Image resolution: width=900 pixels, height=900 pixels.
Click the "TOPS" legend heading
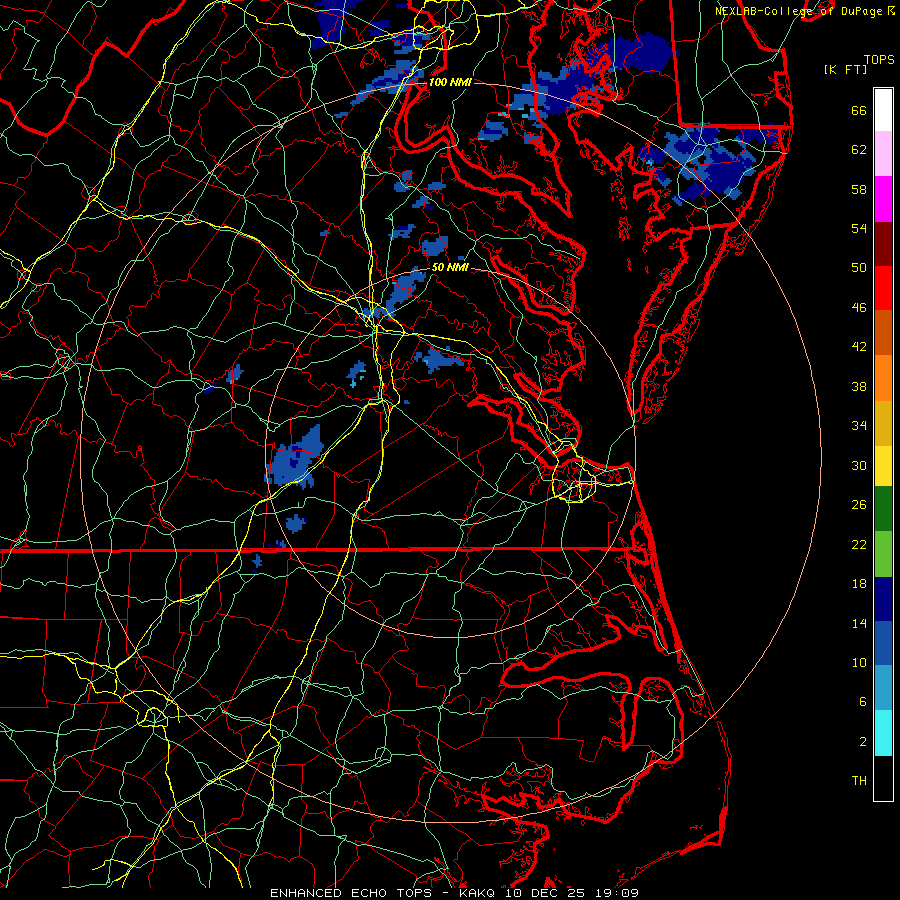(879, 60)
